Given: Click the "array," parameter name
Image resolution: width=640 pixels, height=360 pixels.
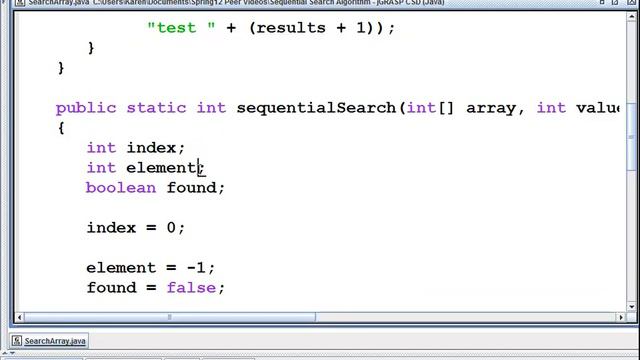Looking at the screenshot, I should [496, 109].
